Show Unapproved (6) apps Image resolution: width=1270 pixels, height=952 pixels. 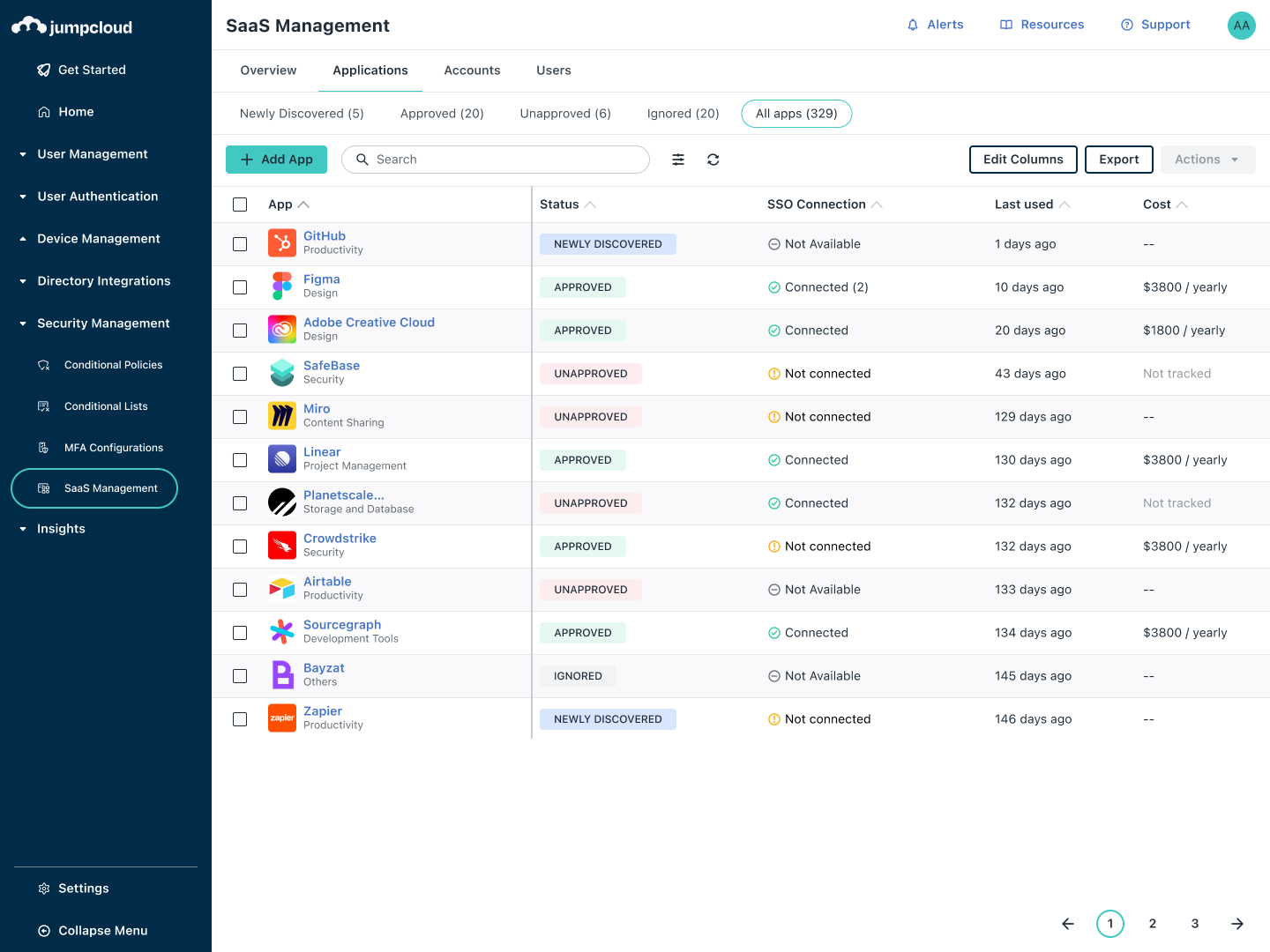565,114
